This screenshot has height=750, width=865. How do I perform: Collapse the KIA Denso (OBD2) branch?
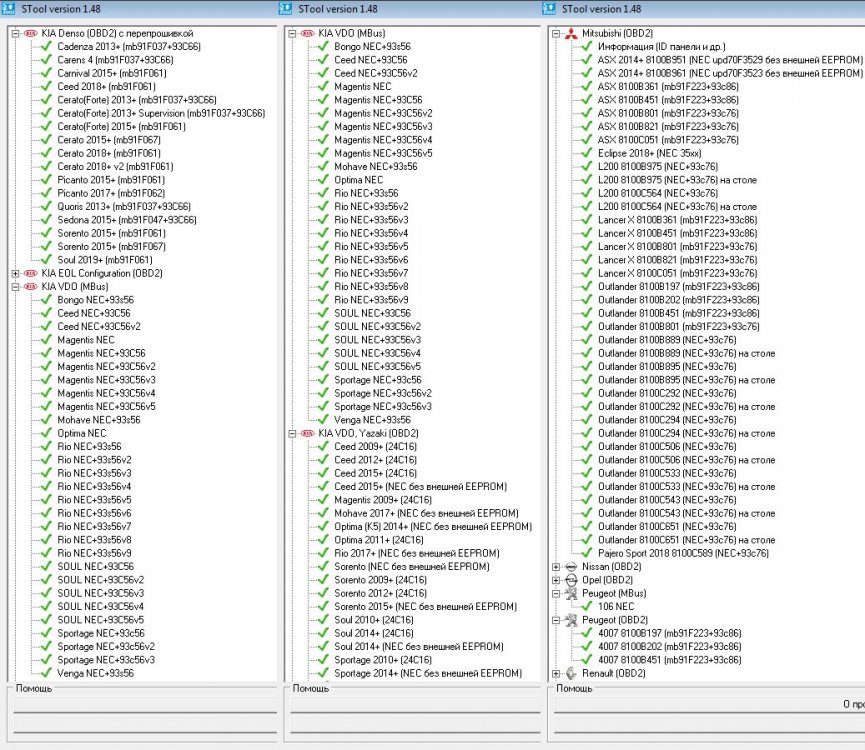pos(15,34)
